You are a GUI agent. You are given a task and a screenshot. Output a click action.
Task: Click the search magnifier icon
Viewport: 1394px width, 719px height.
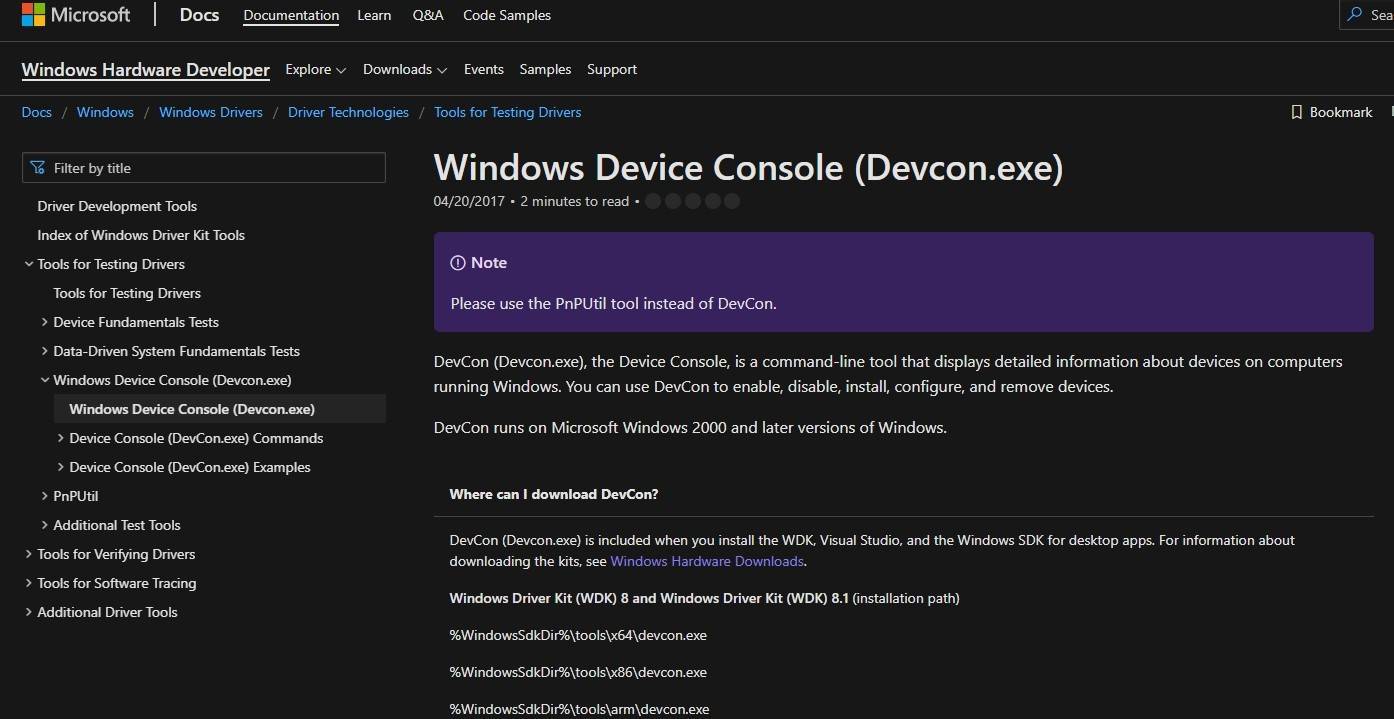pyautogui.click(x=1355, y=15)
